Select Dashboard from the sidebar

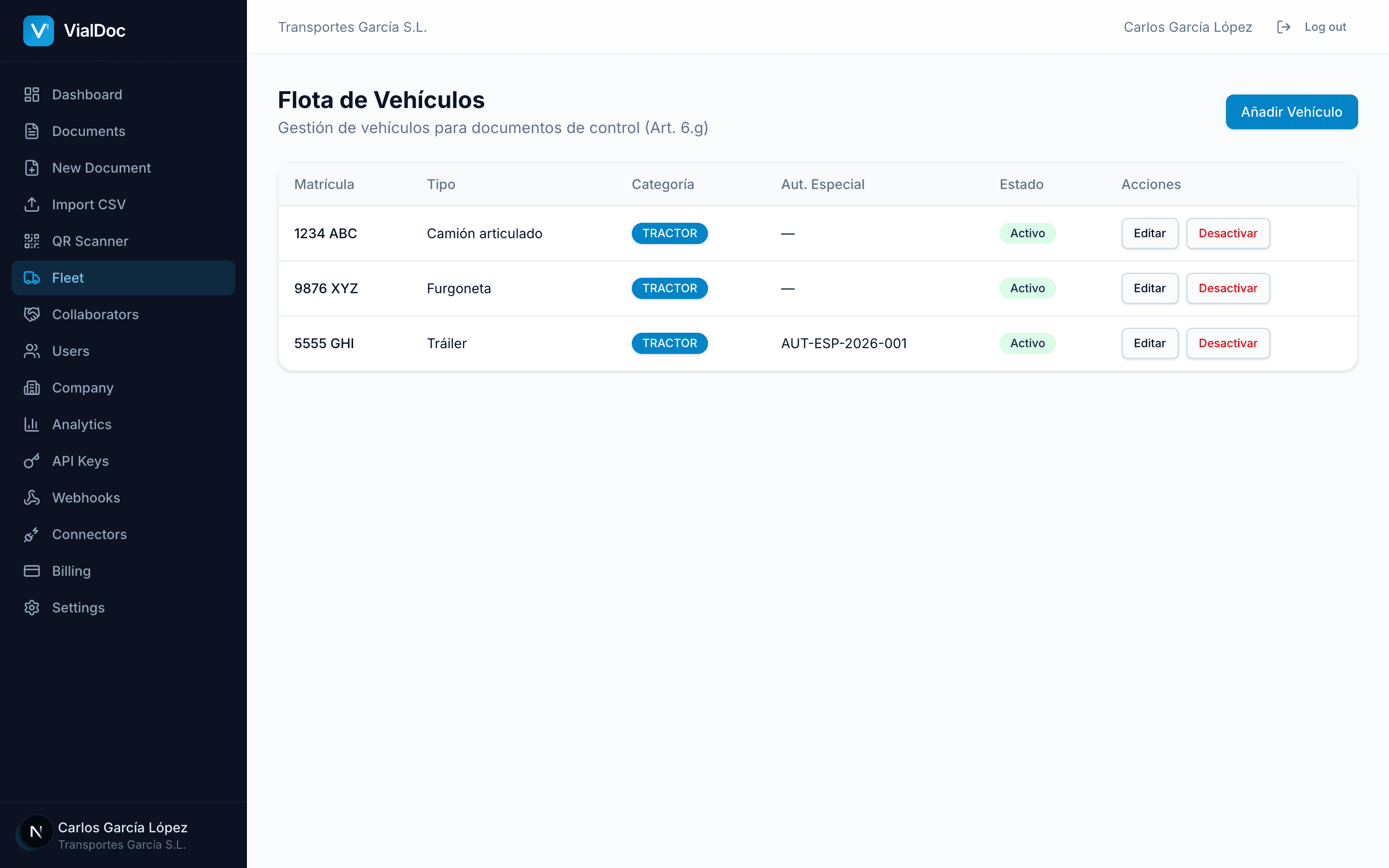pos(87,94)
